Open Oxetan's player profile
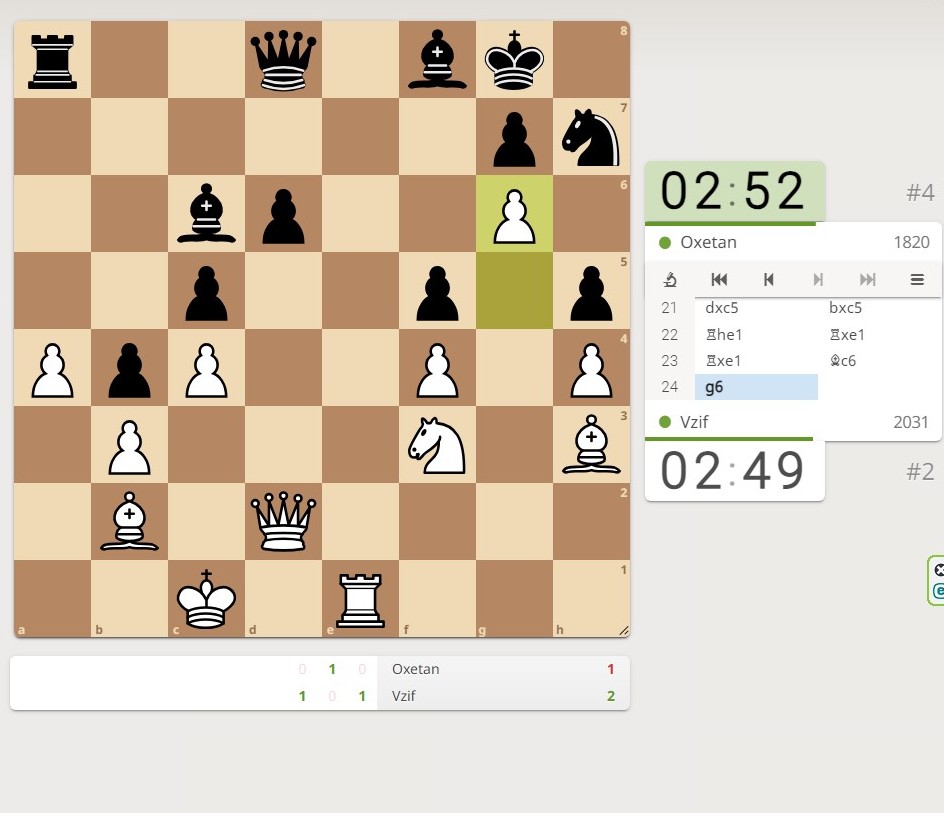The image size is (944, 813). coord(709,242)
